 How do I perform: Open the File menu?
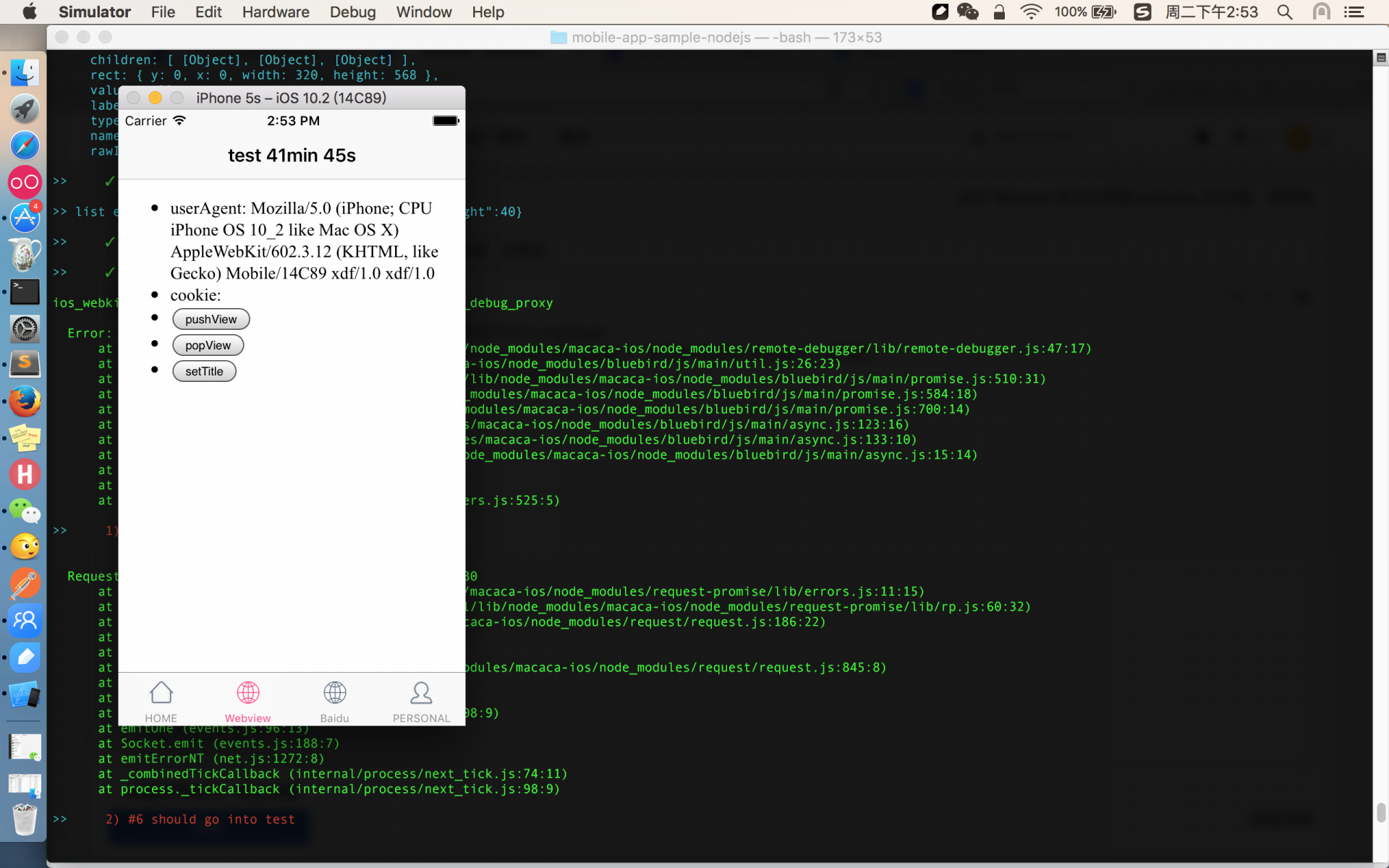[x=163, y=12]
